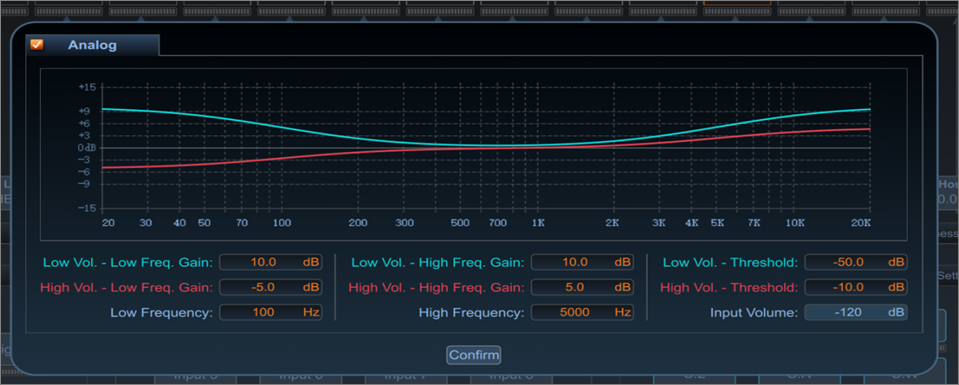
Task: Click the 'Low Vol. - Threshold:' label
Action: 731,263
